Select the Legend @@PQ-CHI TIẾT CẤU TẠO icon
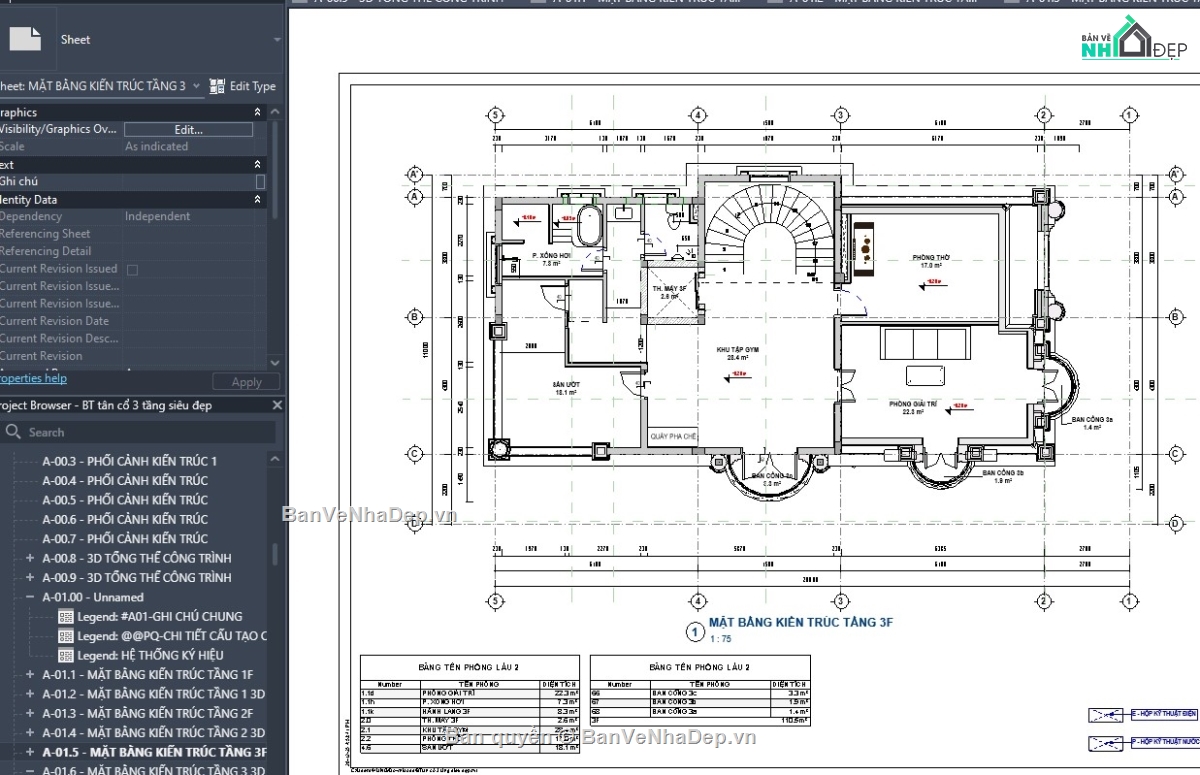Image resolution: width=1200 pixels, height=775 pixels. coord(66,636)
